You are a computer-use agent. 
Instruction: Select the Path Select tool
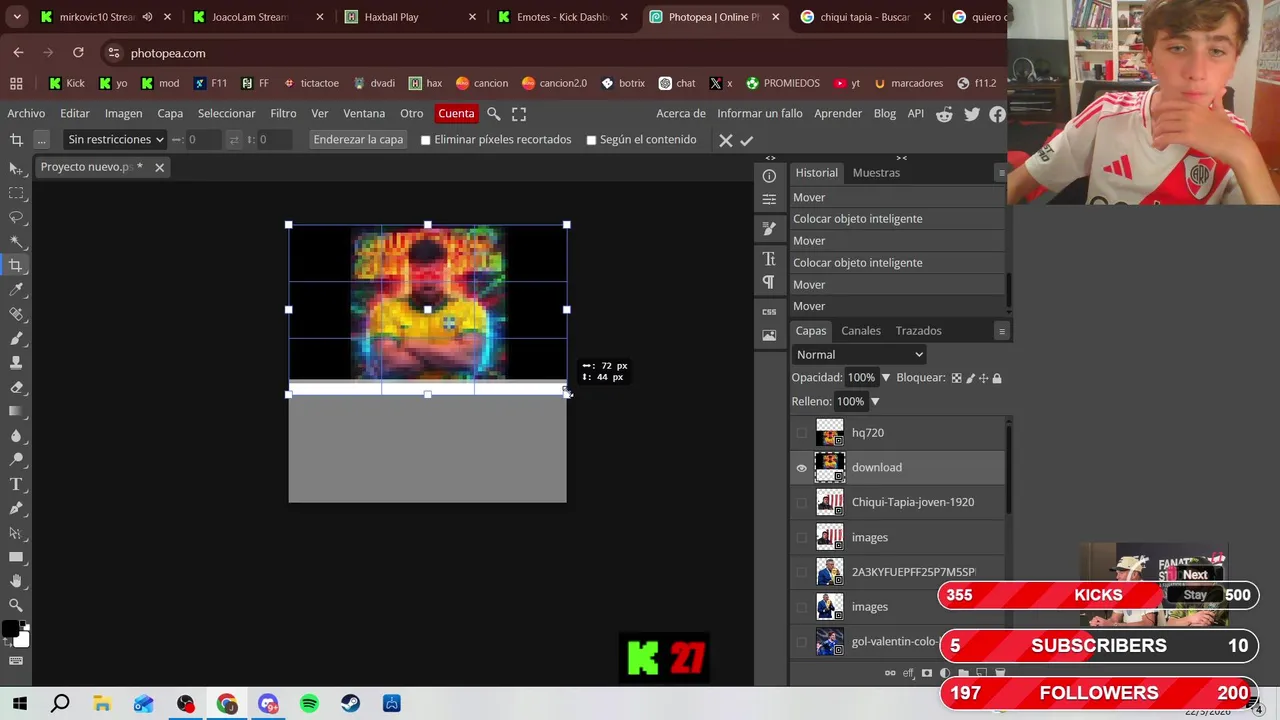tap(16, 532)
